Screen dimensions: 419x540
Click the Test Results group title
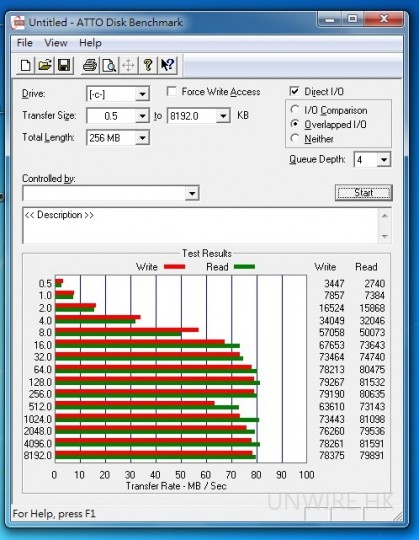coord(207,253)
